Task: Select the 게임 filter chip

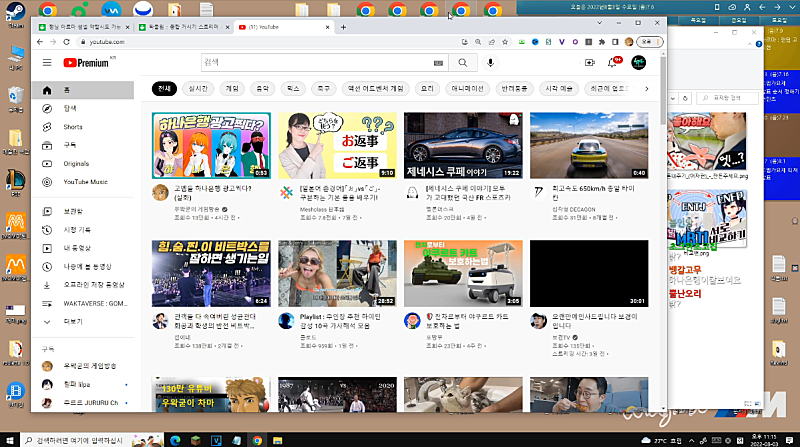Action: click(x=232, y=89)
